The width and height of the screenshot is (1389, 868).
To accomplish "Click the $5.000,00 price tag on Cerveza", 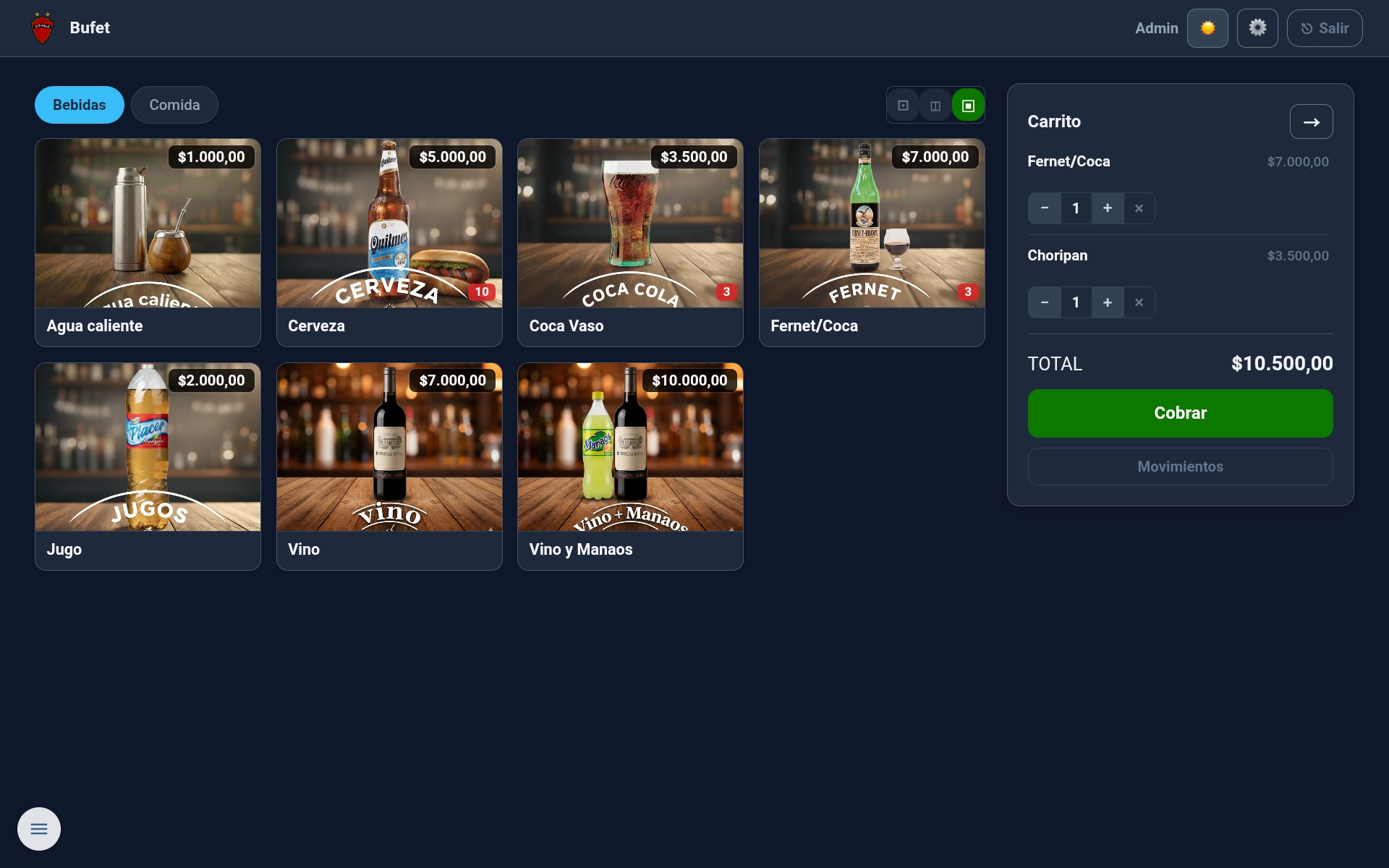I will click(453, 157).
